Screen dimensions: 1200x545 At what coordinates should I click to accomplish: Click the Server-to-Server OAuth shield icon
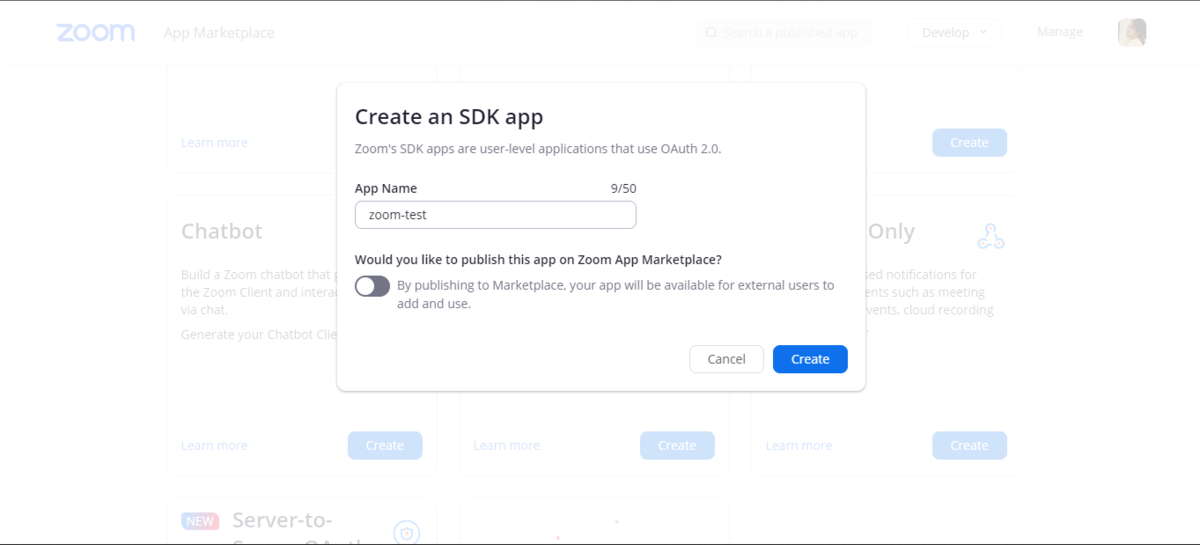pos(406,533)
